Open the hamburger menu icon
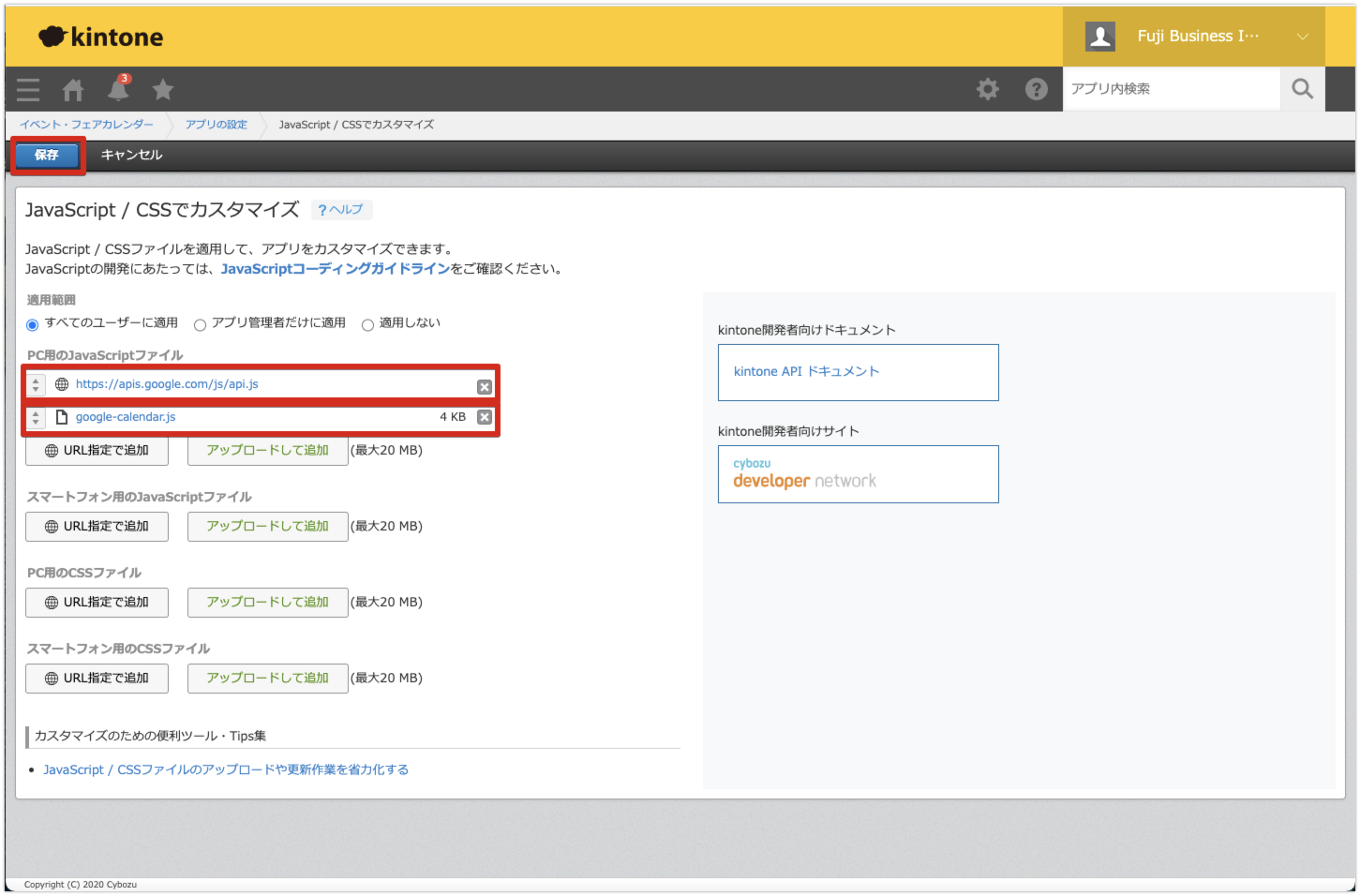The height and width of the screenshot is (896, 1360). [28, 89]
